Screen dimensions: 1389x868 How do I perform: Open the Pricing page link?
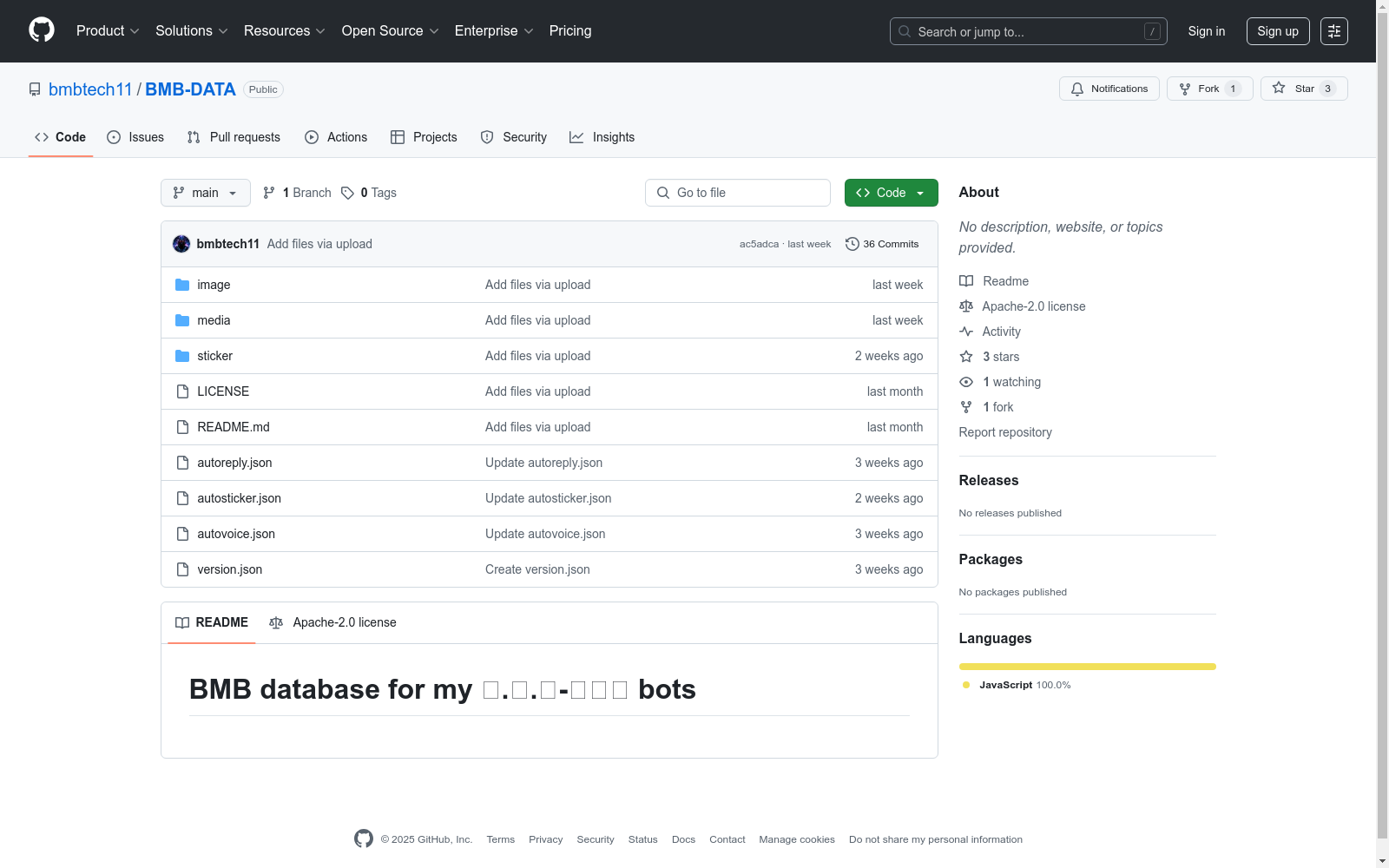click(570, 30)
